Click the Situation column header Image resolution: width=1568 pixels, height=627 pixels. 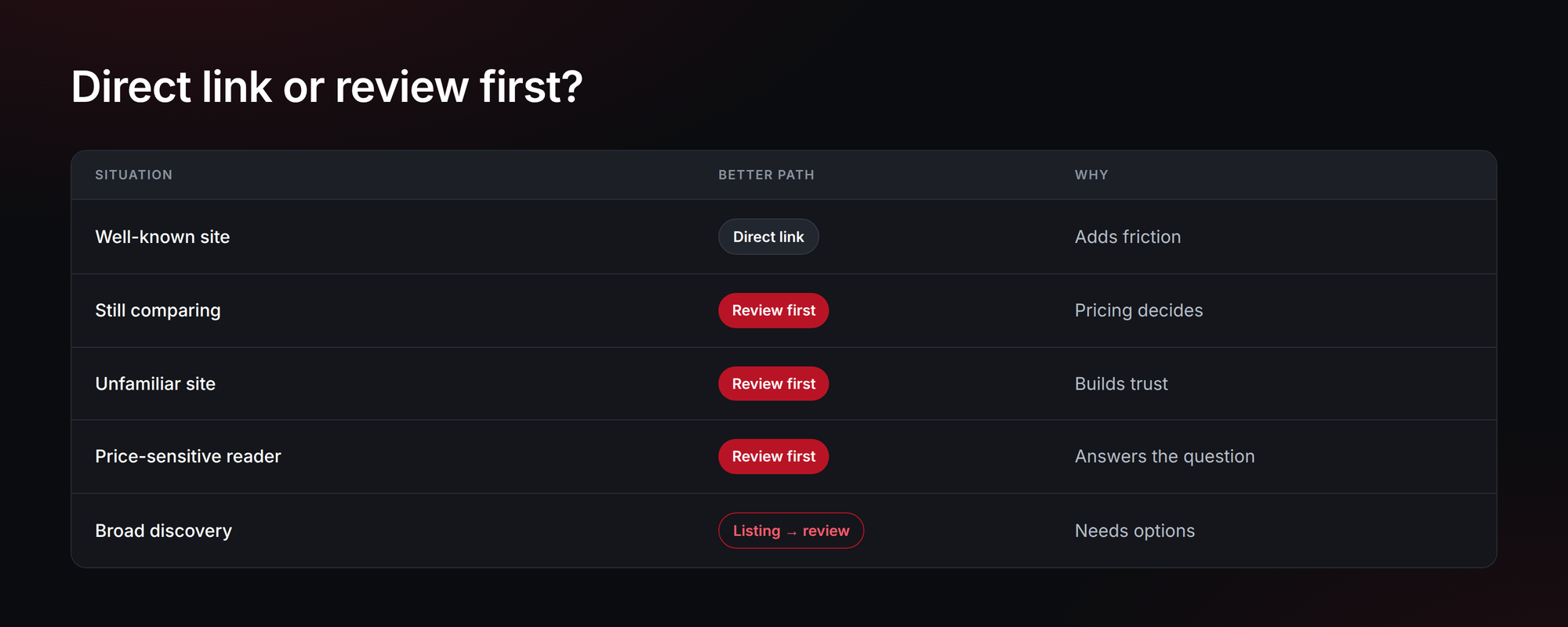pos(134,175)
